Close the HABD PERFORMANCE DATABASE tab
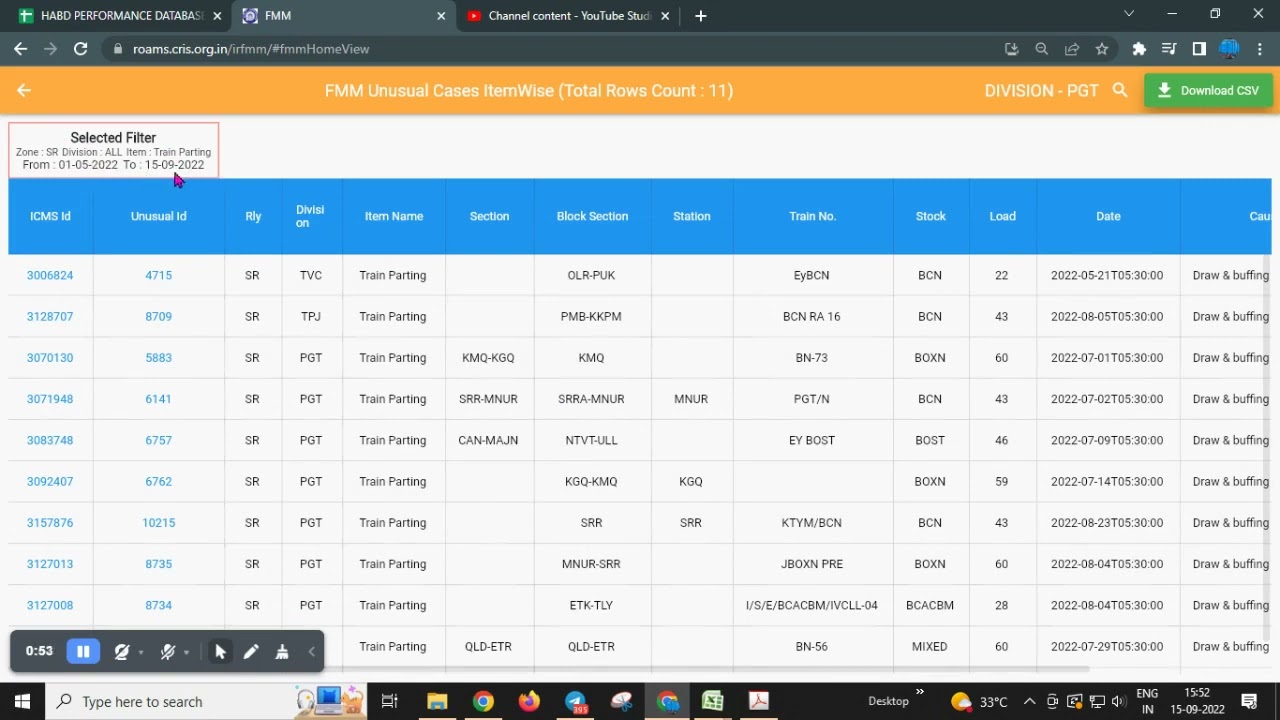The width and height of the screenshot is (1280, 720). (217, 15)
